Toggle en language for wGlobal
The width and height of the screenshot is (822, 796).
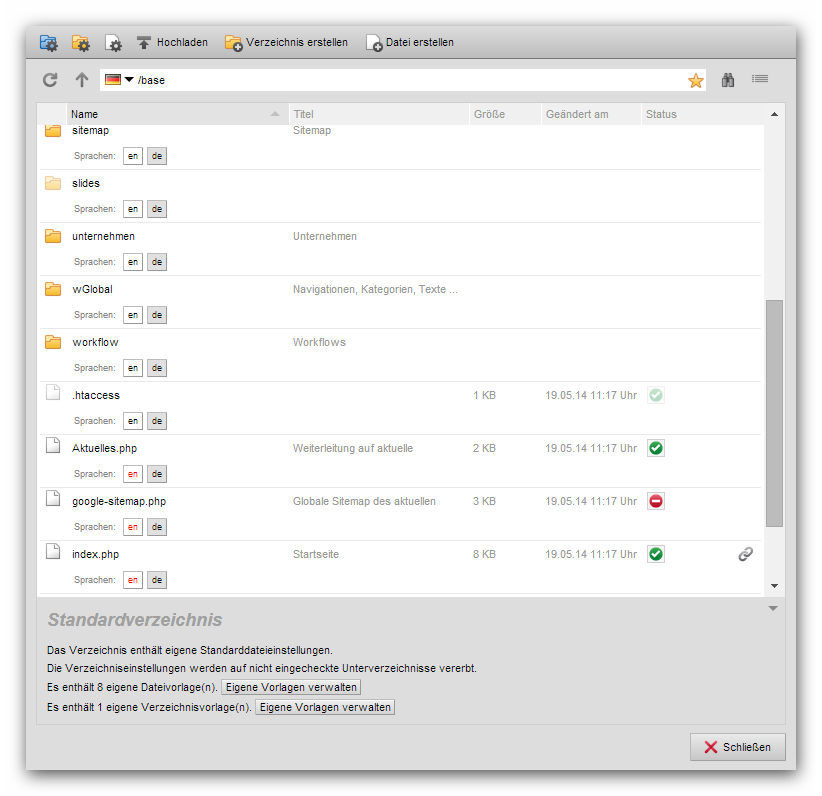(133, 315)
